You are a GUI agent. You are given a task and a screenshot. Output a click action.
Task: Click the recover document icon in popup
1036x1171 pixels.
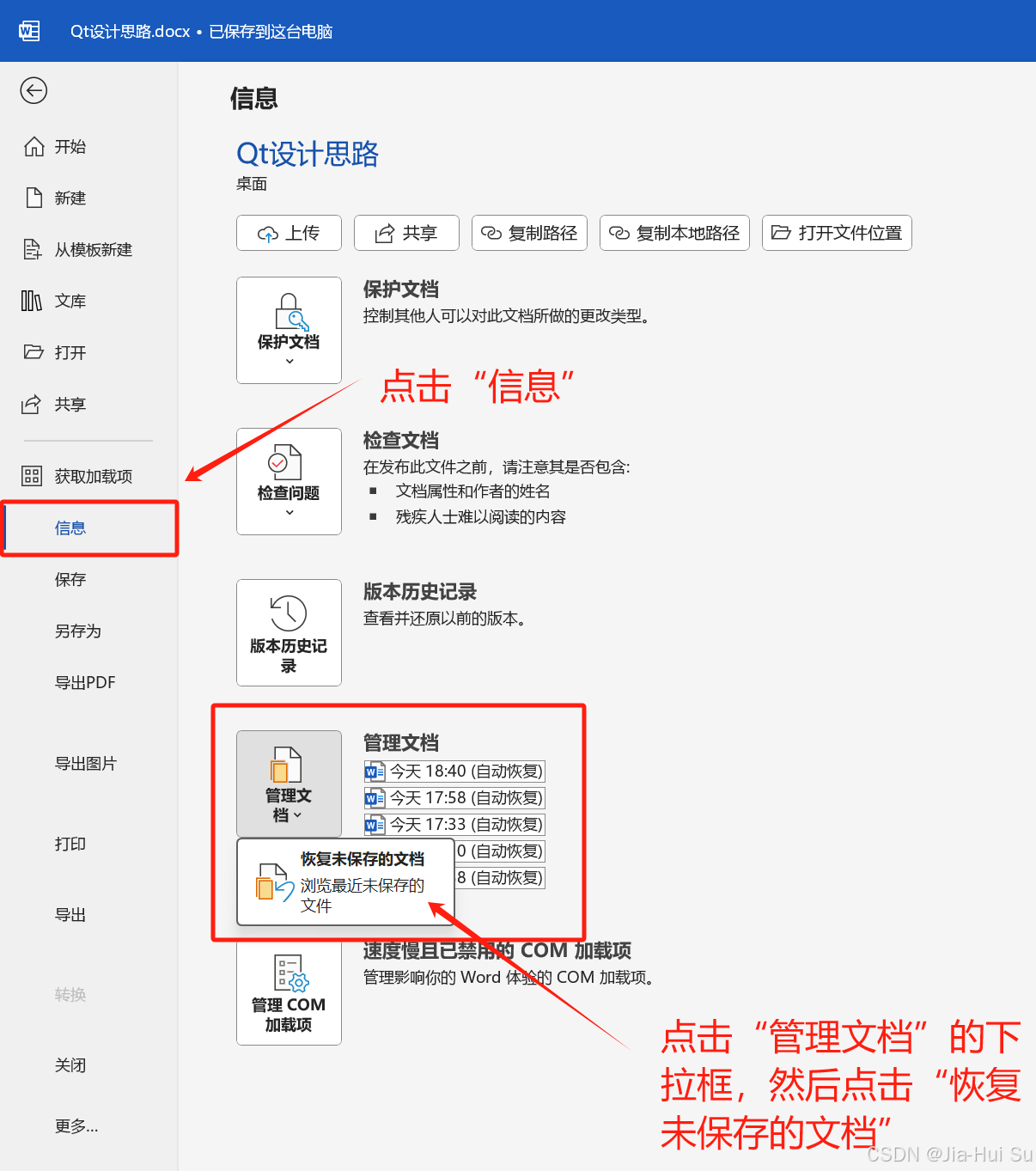[274, 883]
